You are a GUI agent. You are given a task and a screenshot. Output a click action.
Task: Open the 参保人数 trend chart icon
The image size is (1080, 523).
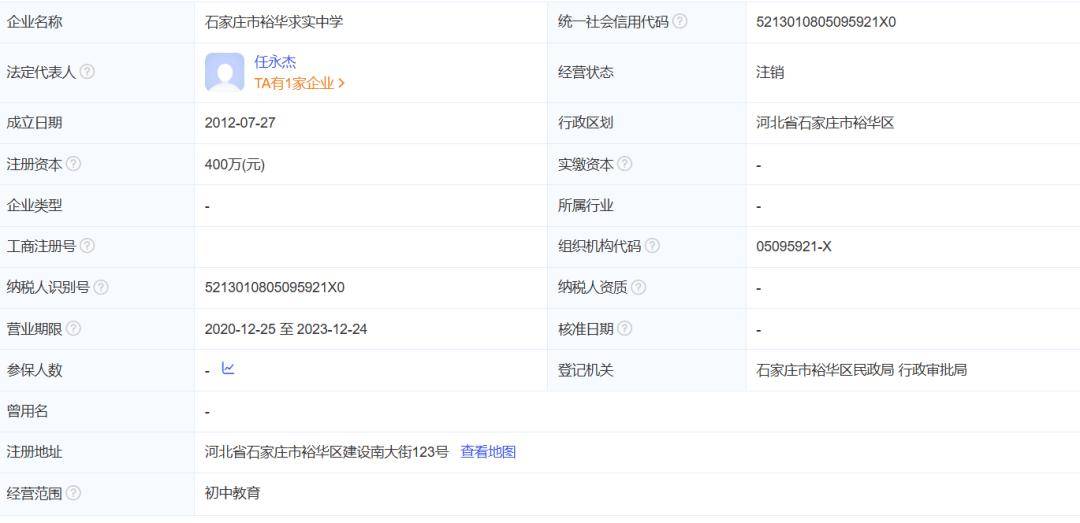coord(228,369)
